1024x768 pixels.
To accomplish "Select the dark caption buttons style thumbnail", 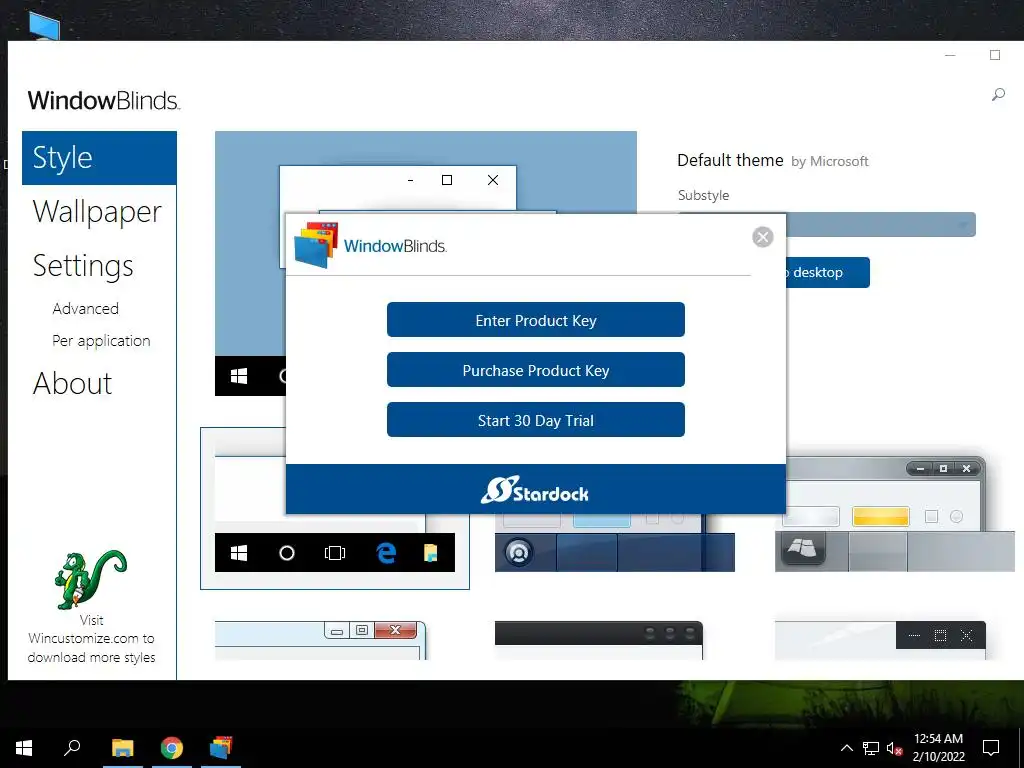I will tap(880, 640).
